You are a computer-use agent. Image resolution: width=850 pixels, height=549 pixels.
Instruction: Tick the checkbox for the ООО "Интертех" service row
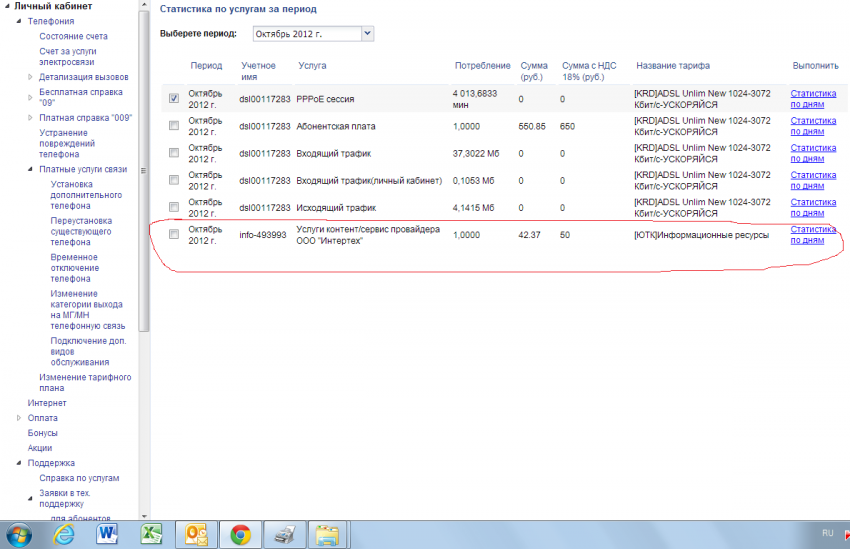[174, 235]
